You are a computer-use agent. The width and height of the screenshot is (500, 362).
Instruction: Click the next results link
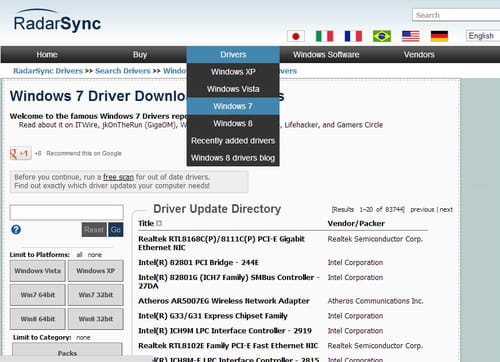point(446,209)
